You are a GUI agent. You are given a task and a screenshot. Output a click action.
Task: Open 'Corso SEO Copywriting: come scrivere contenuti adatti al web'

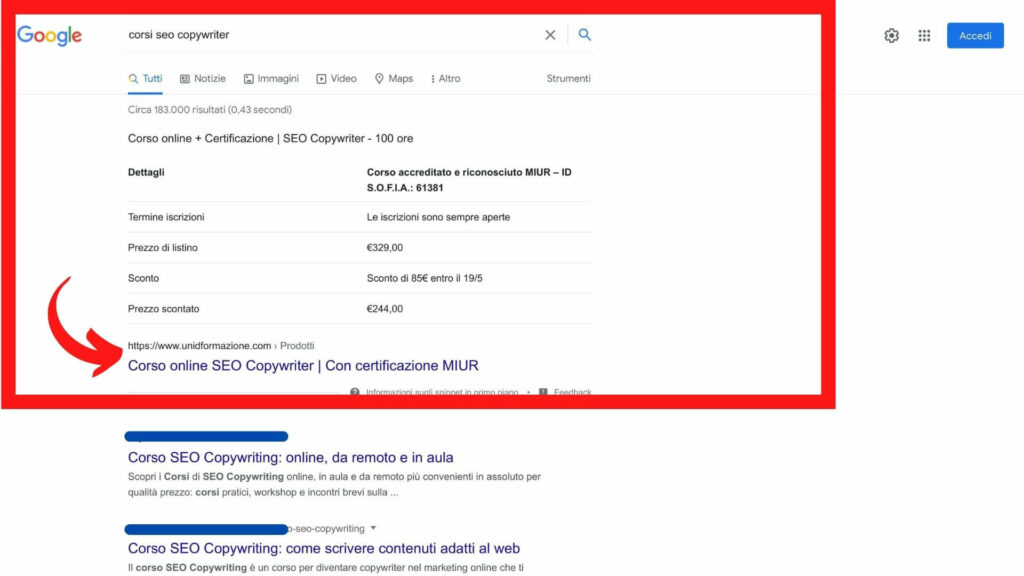click(324, 548)
